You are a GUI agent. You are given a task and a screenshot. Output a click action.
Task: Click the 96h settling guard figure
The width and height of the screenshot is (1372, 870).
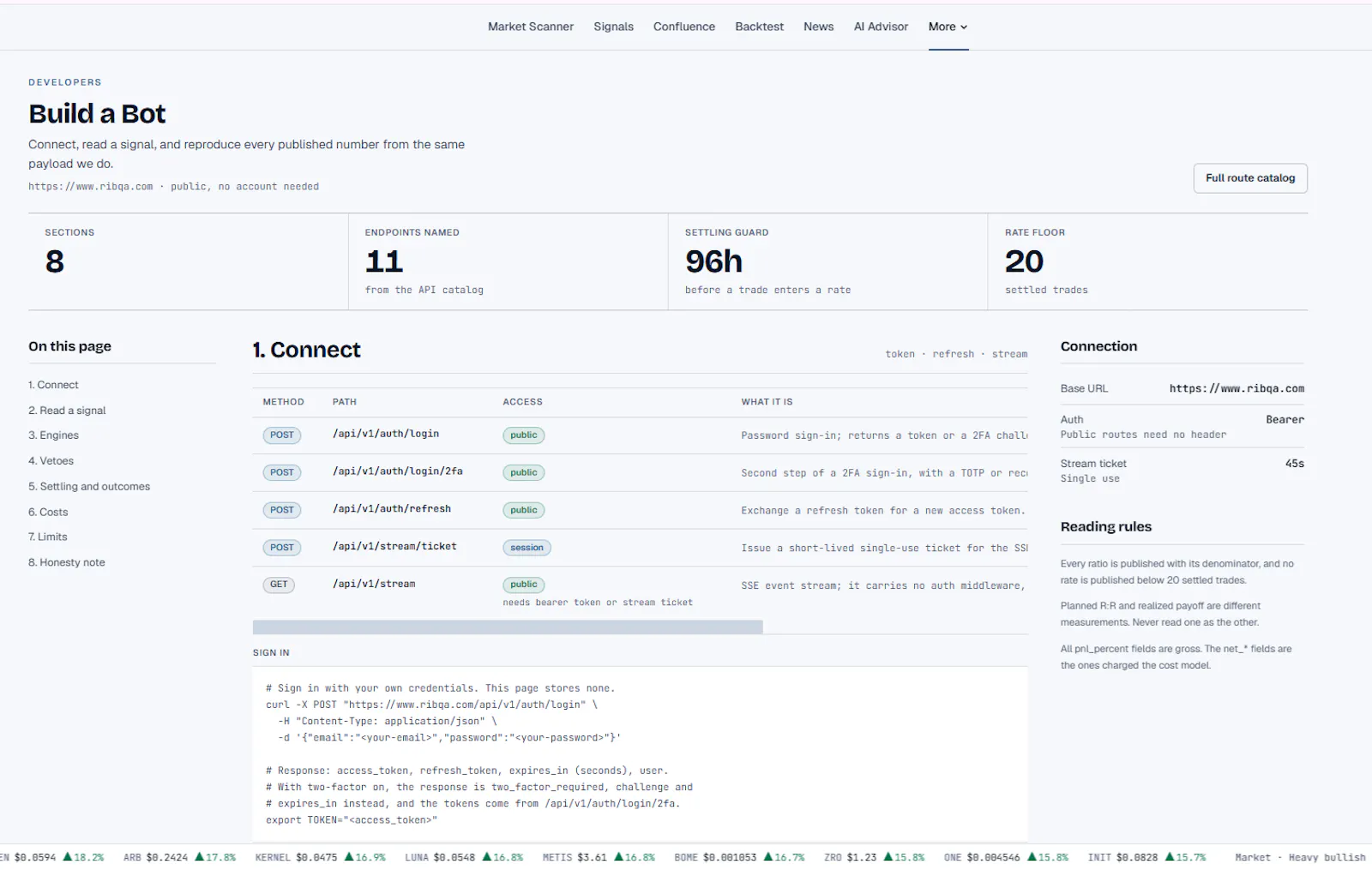tap(713, 261)
